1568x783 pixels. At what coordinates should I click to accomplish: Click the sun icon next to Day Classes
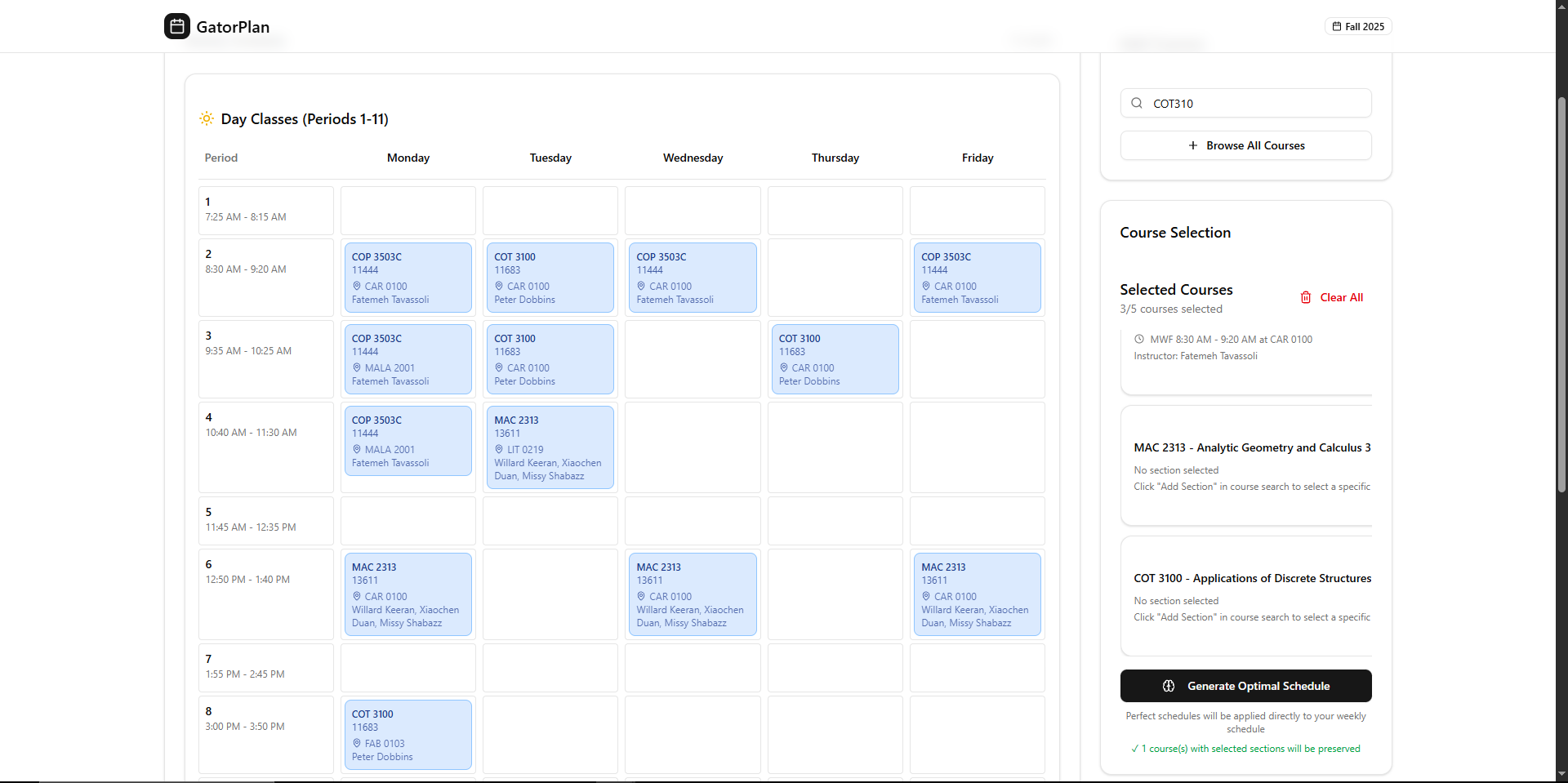(x=207, y=119)
